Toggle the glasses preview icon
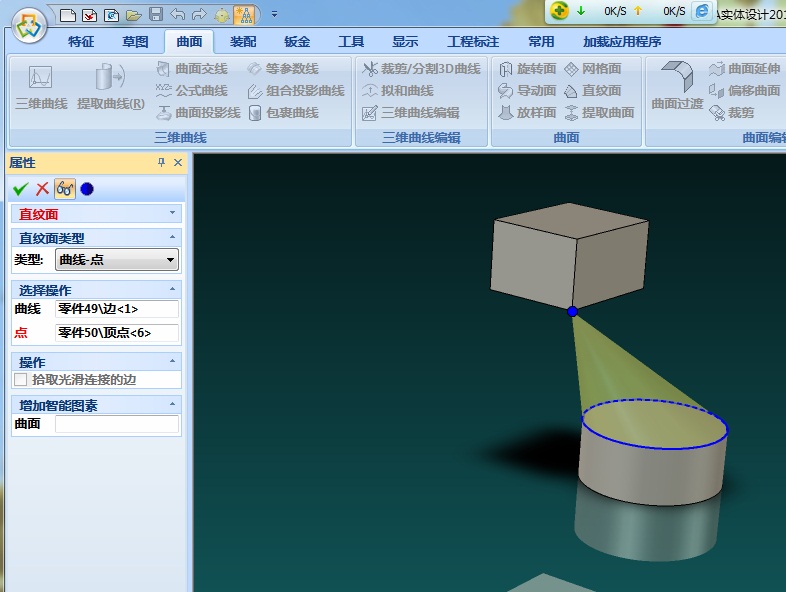The height and width of the screenshot is (592, 786). coord(65,188)
